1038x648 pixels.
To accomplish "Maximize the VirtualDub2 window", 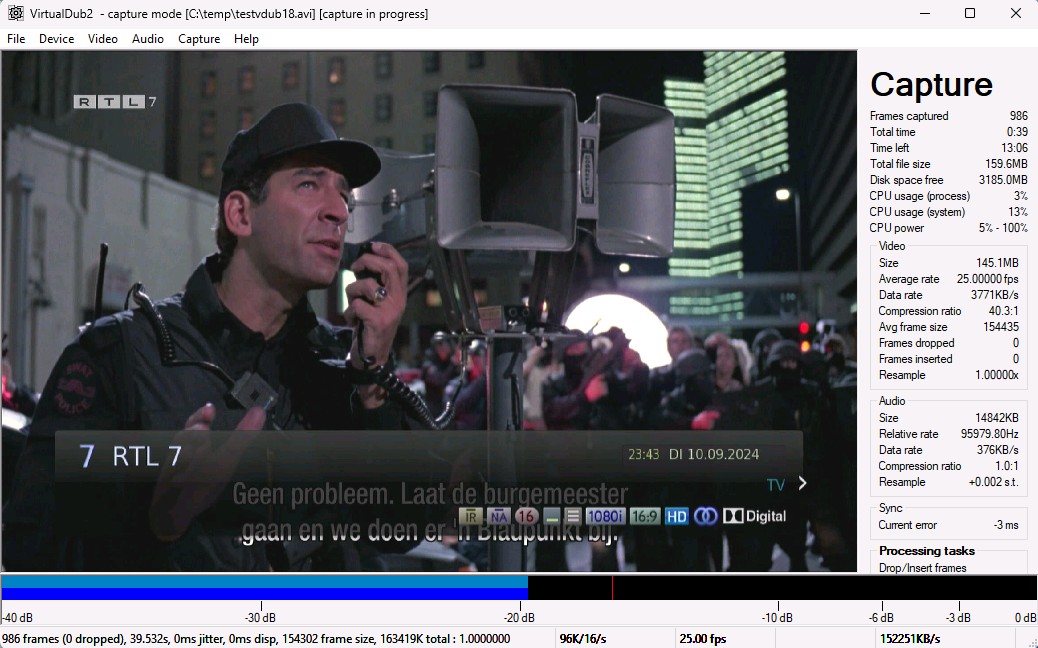I will 970,13.
